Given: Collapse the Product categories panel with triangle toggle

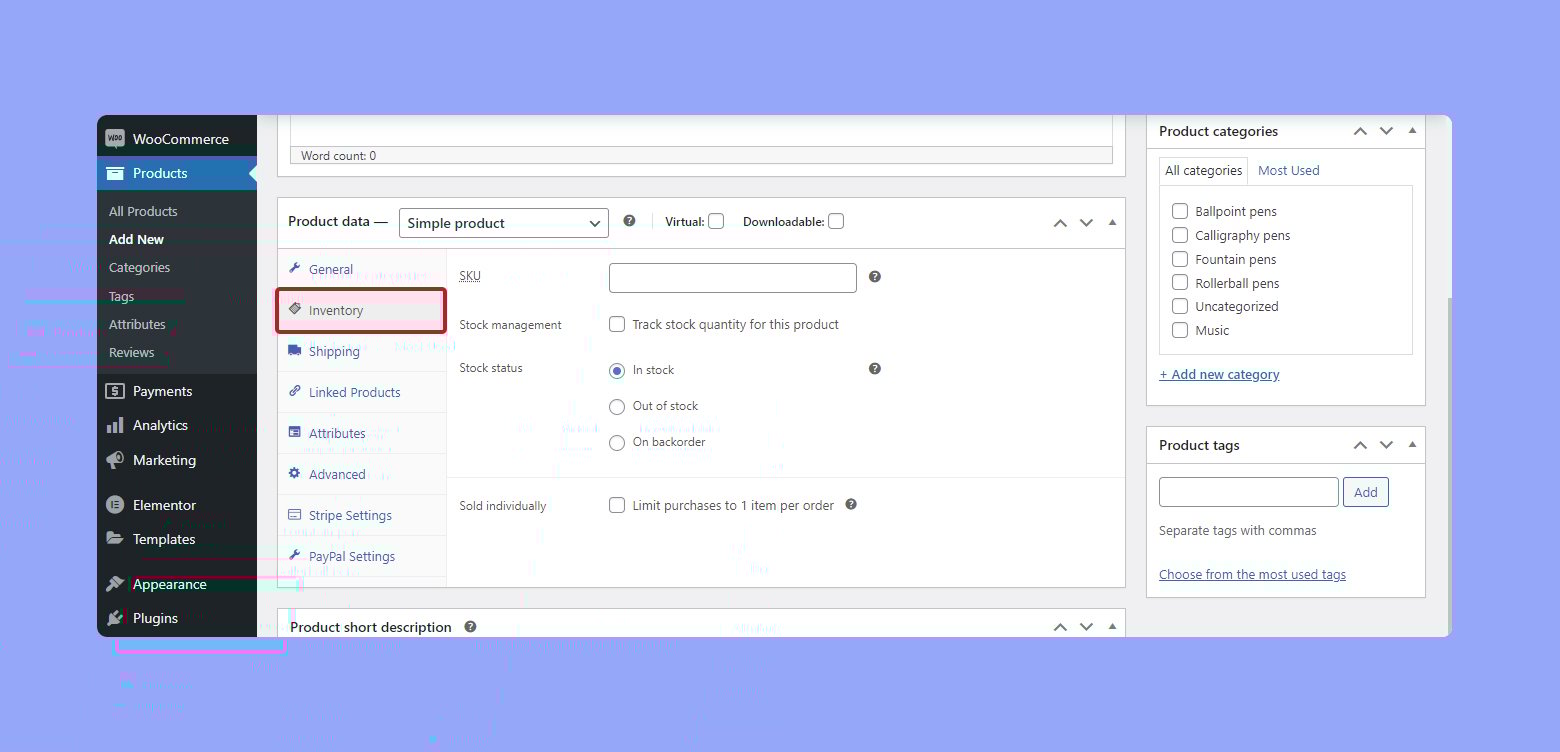Looking at the screenshot, I should [1412, 131].
